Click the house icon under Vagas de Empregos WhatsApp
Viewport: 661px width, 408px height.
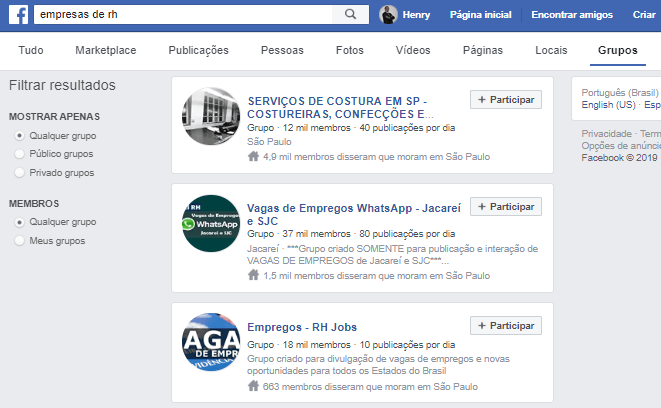point(253,276)
